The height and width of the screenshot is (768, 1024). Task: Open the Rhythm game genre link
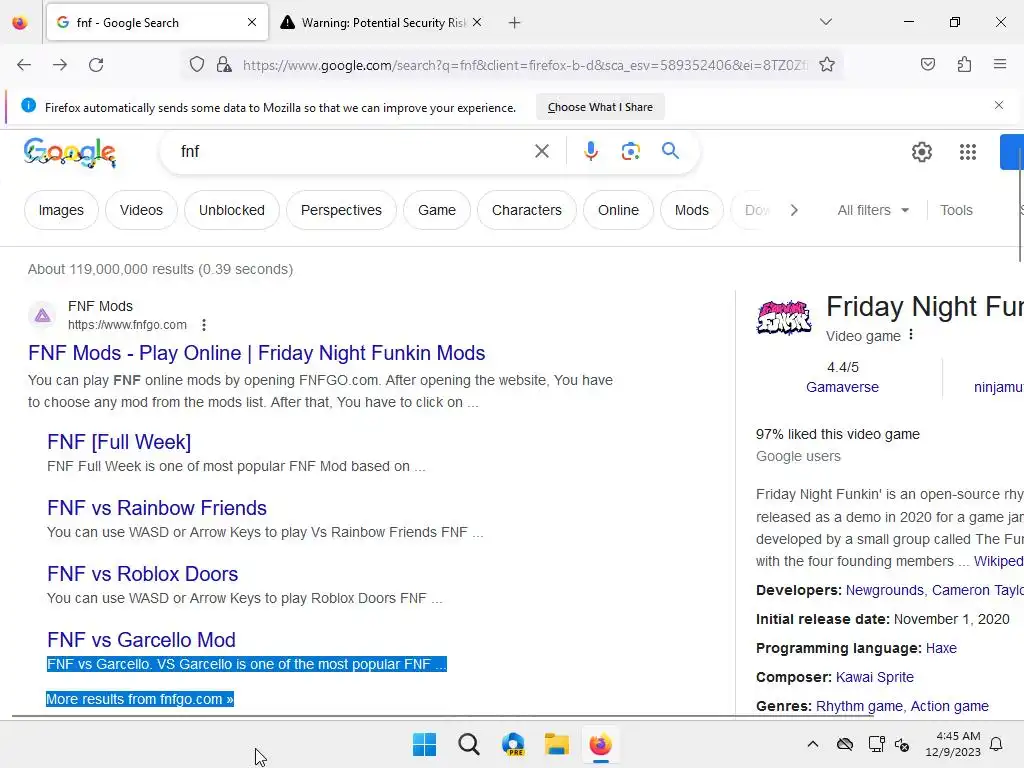pyautogui.click(x=859, y=706)
